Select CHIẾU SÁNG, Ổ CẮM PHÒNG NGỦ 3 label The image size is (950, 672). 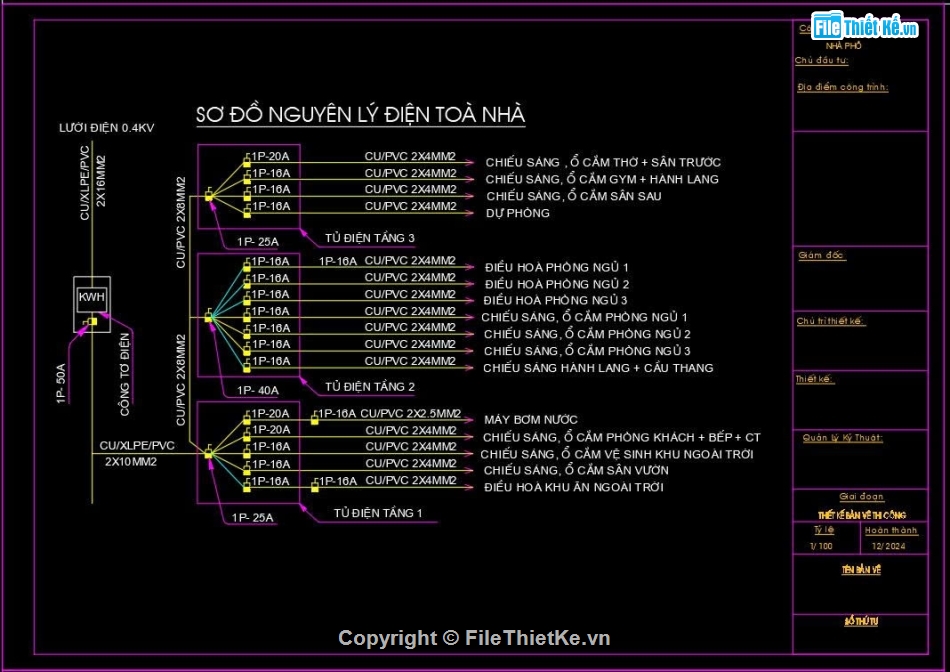(587, 351)
